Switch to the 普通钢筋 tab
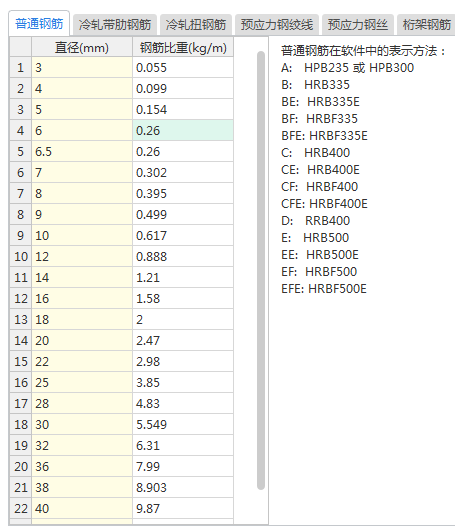 pyautogui.click(x=39, y=24)
